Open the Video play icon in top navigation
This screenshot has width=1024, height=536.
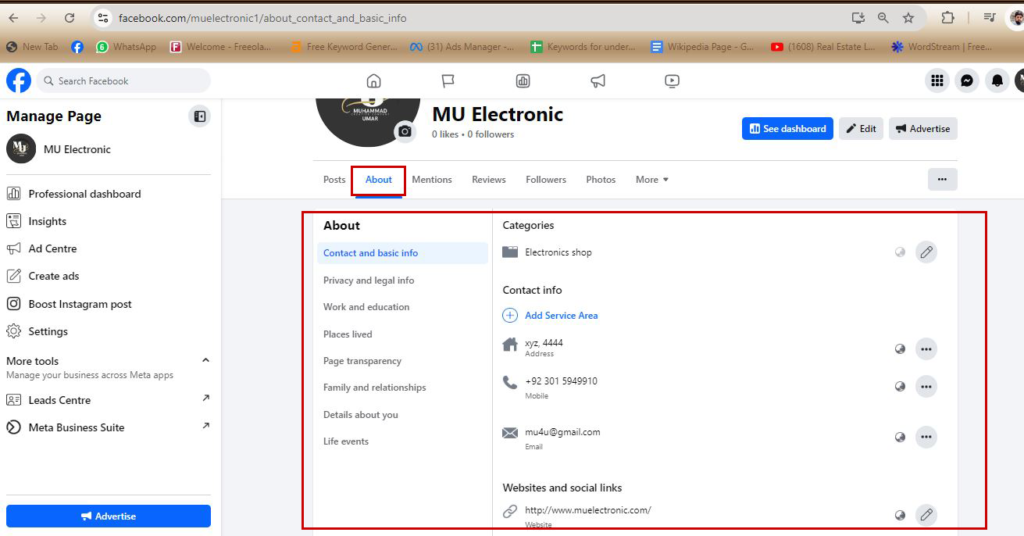click(672, 81)
